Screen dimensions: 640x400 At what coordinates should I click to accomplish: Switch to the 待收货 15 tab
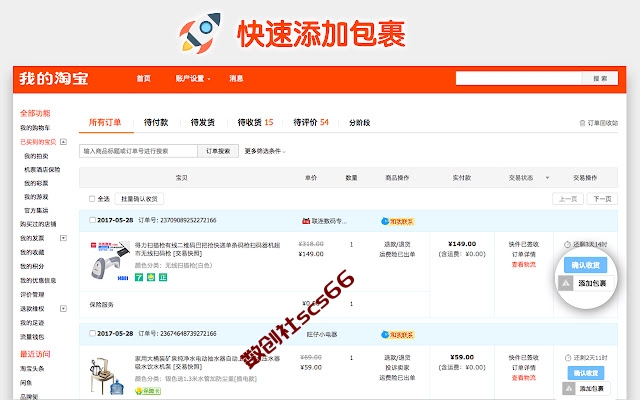pyautogui.click(x=255, y=122)
